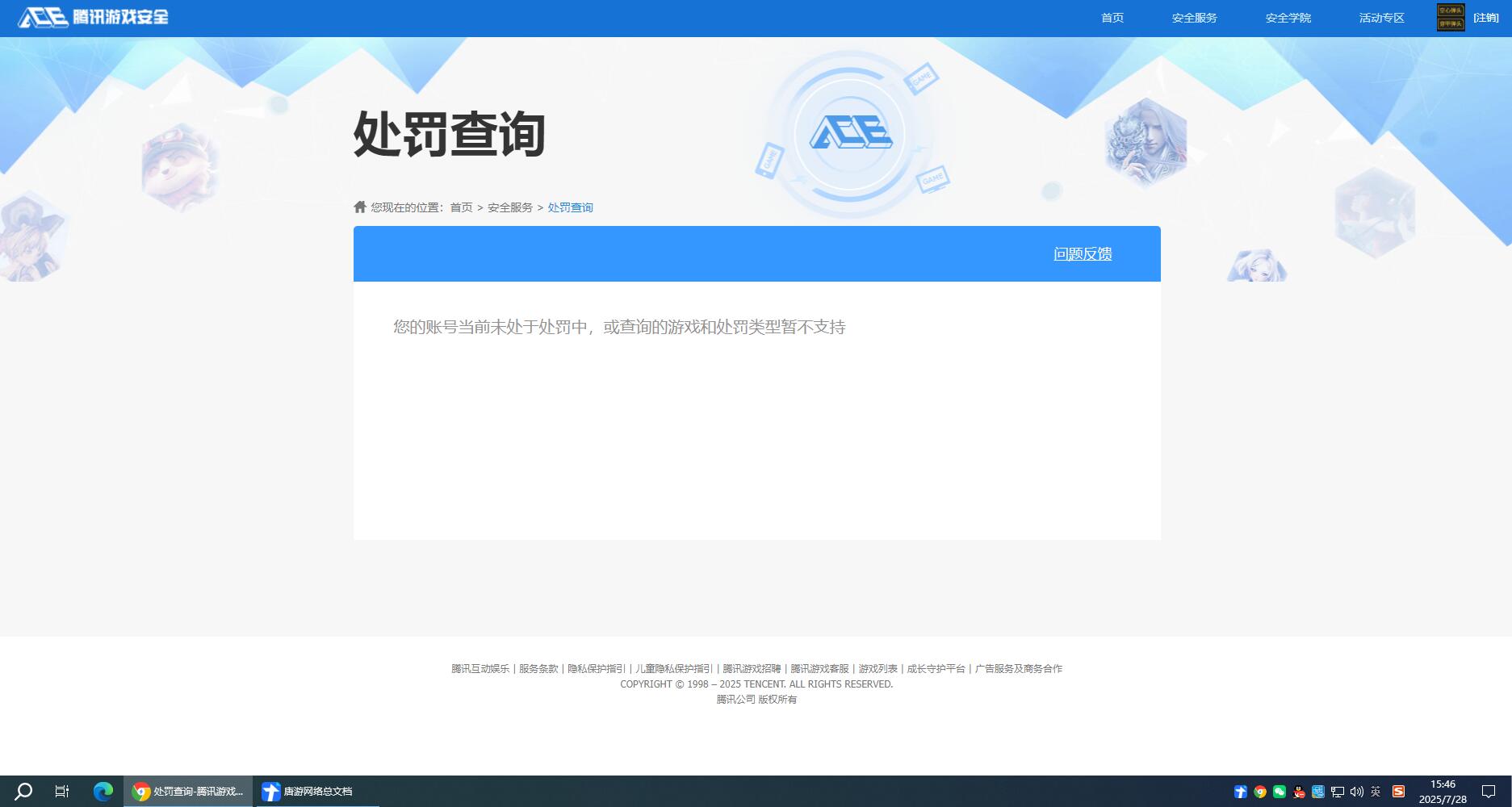The image size is (1512, 807).
Task: Open footer link 服务条款
Action: coord(538,668)
